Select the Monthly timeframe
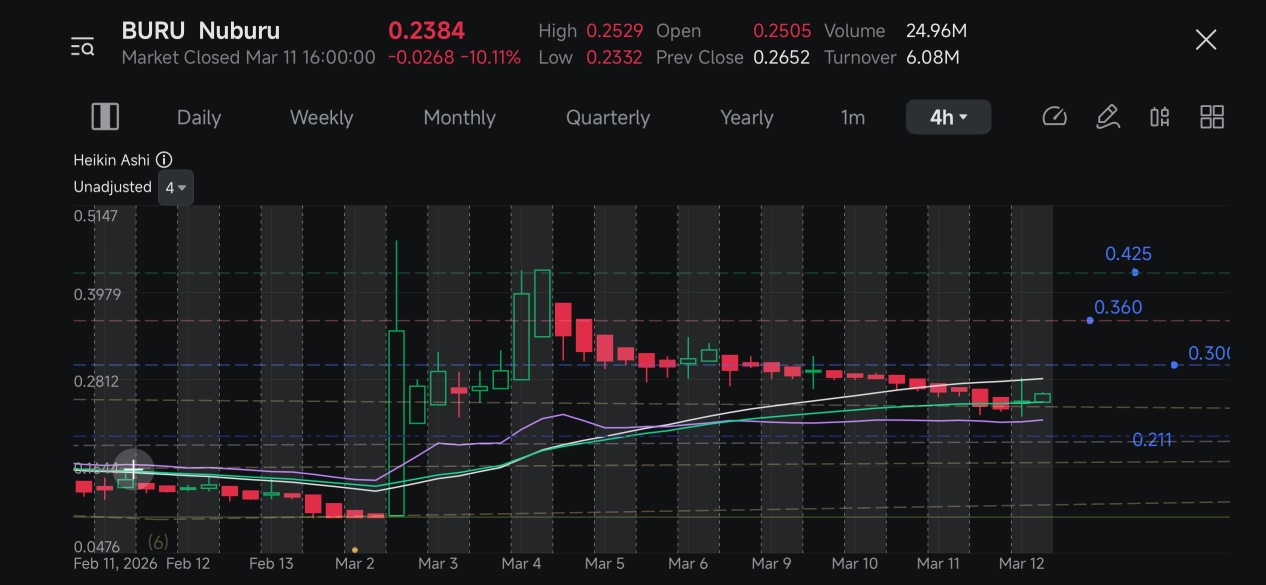This screenshot has height=585, width=1266. [x=459, y=117]
